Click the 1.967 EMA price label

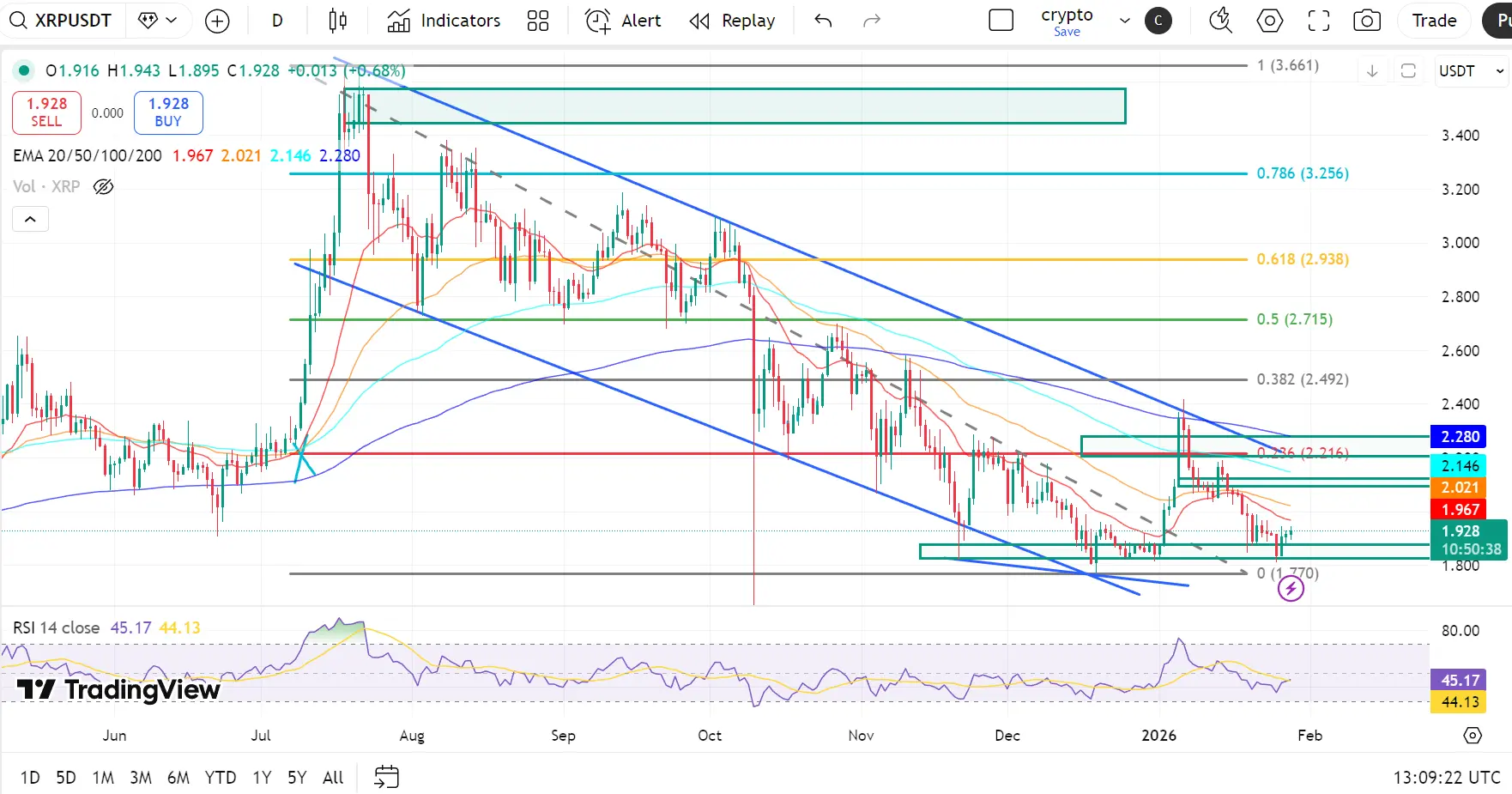[x=1461, y=510]
